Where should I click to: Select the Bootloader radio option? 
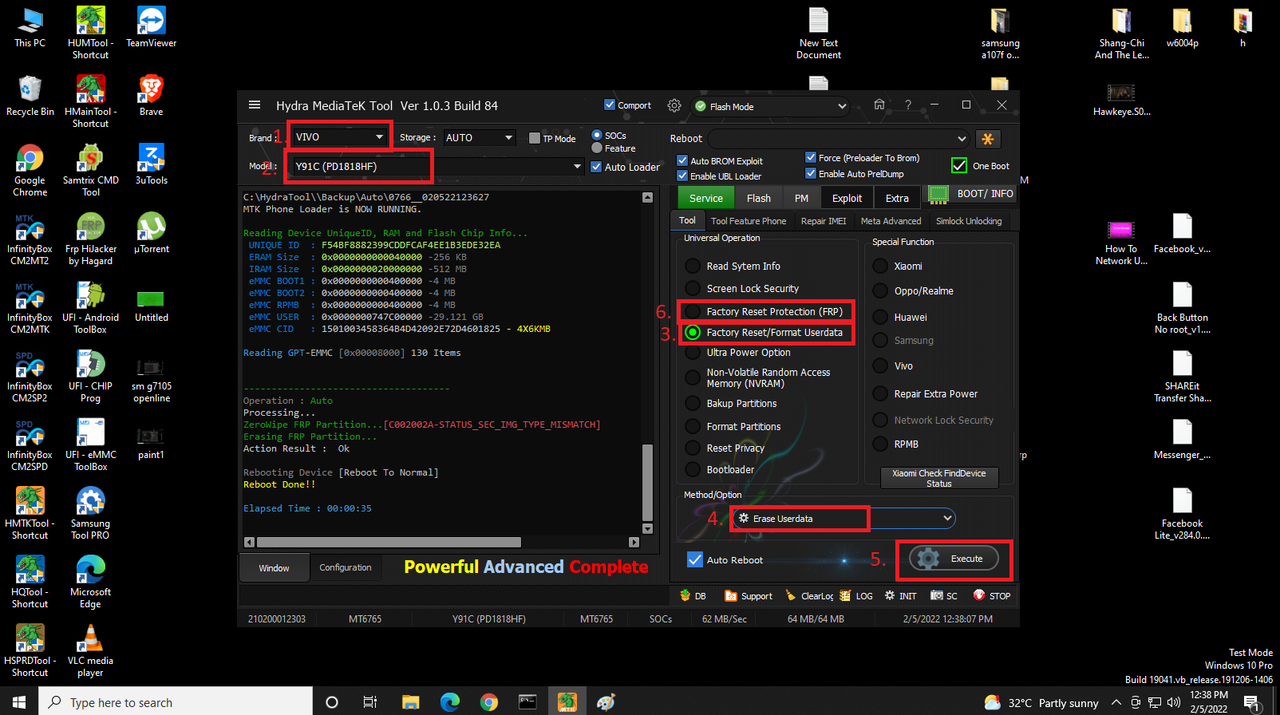click(x=720, y=469)
